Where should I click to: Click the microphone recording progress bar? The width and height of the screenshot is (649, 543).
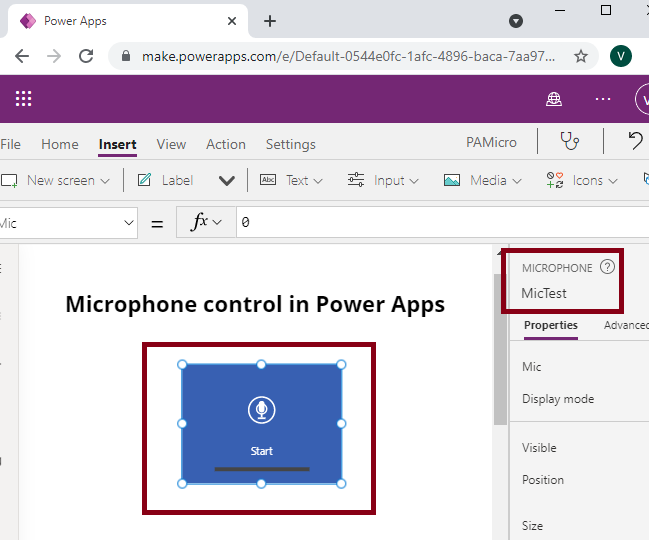pos(262,469)
